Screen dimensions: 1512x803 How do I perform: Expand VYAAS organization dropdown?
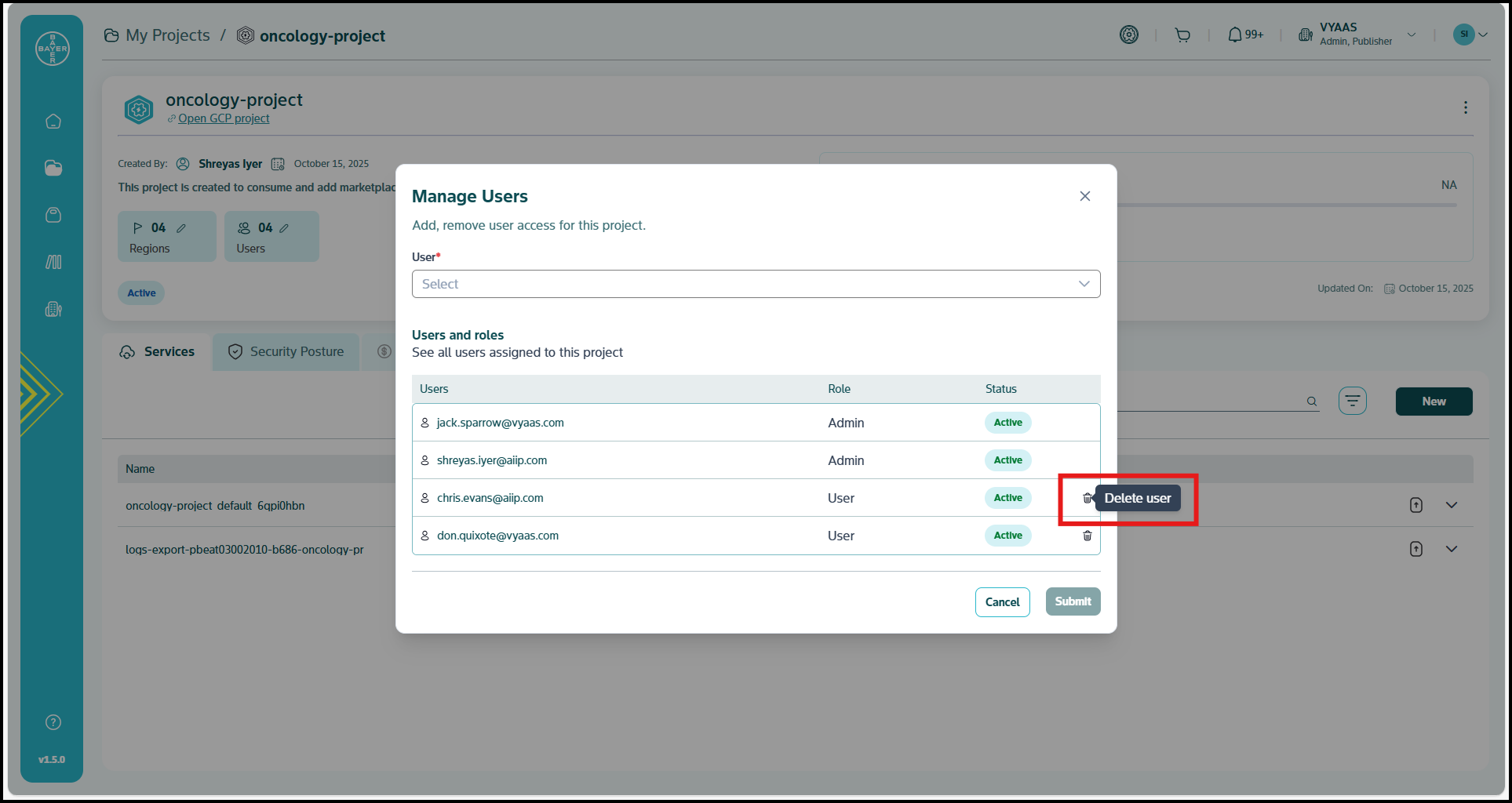1412,35
